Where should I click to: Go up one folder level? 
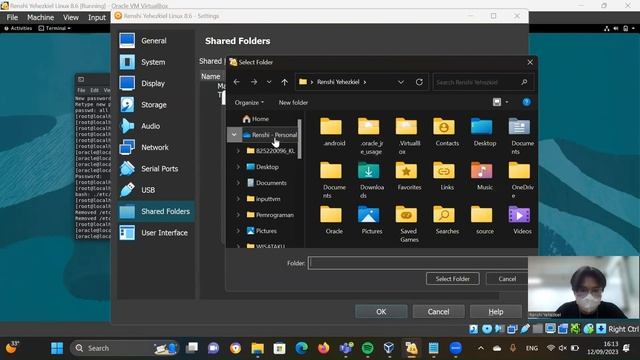pyautogui.click(x=284, y=82)
